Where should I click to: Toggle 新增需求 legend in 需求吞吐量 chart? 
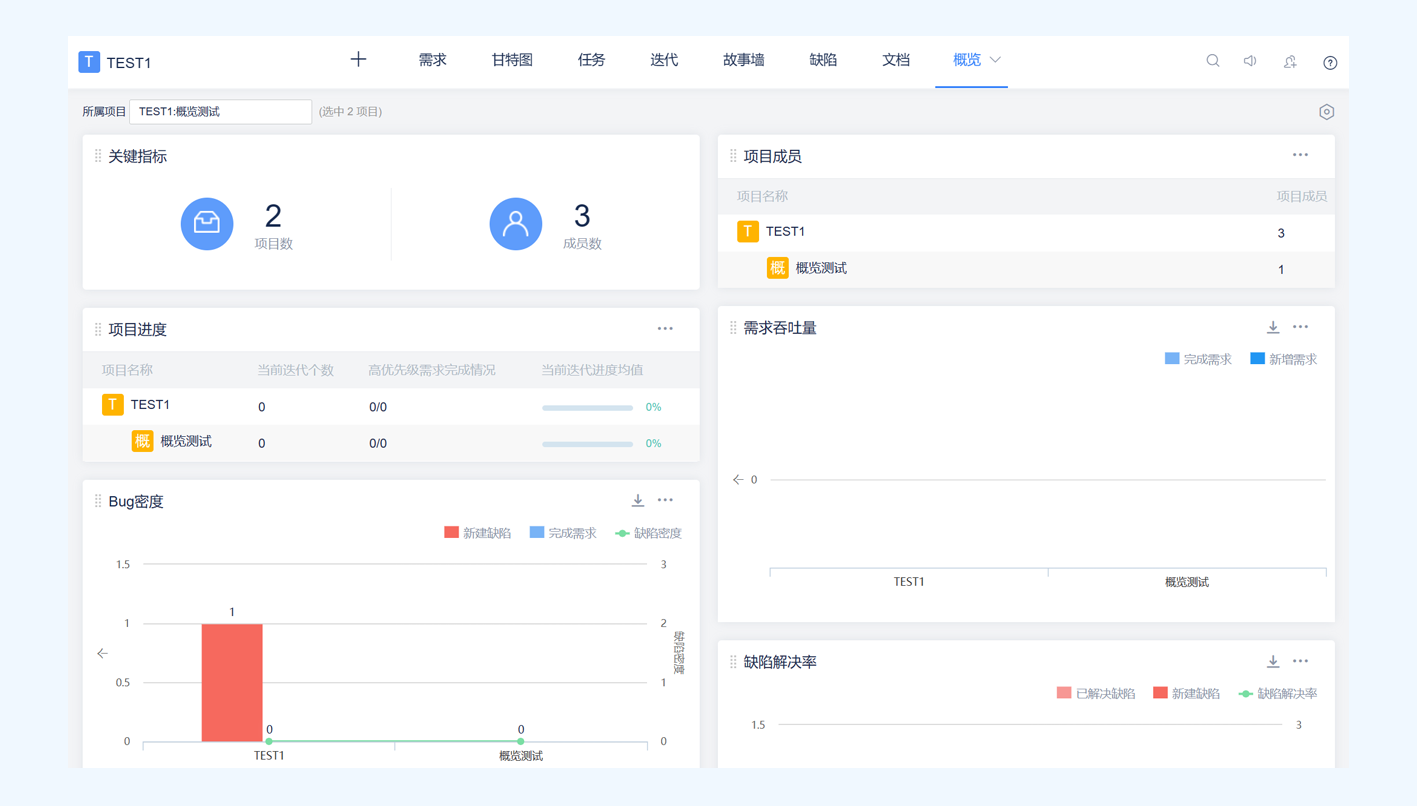[x=1284, y=359]
